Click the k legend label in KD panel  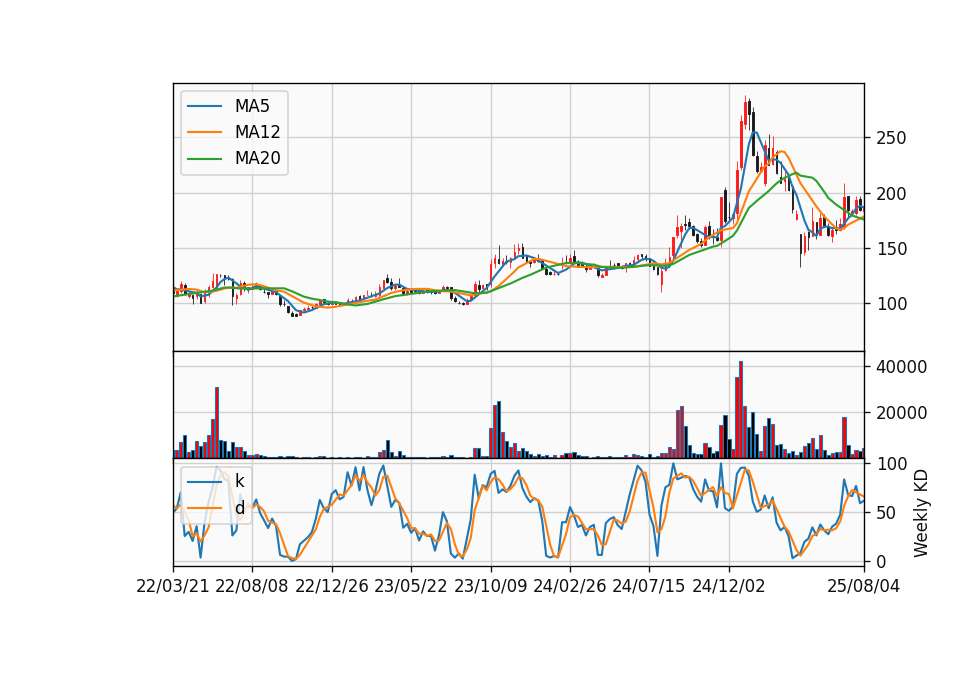point(239,481)
